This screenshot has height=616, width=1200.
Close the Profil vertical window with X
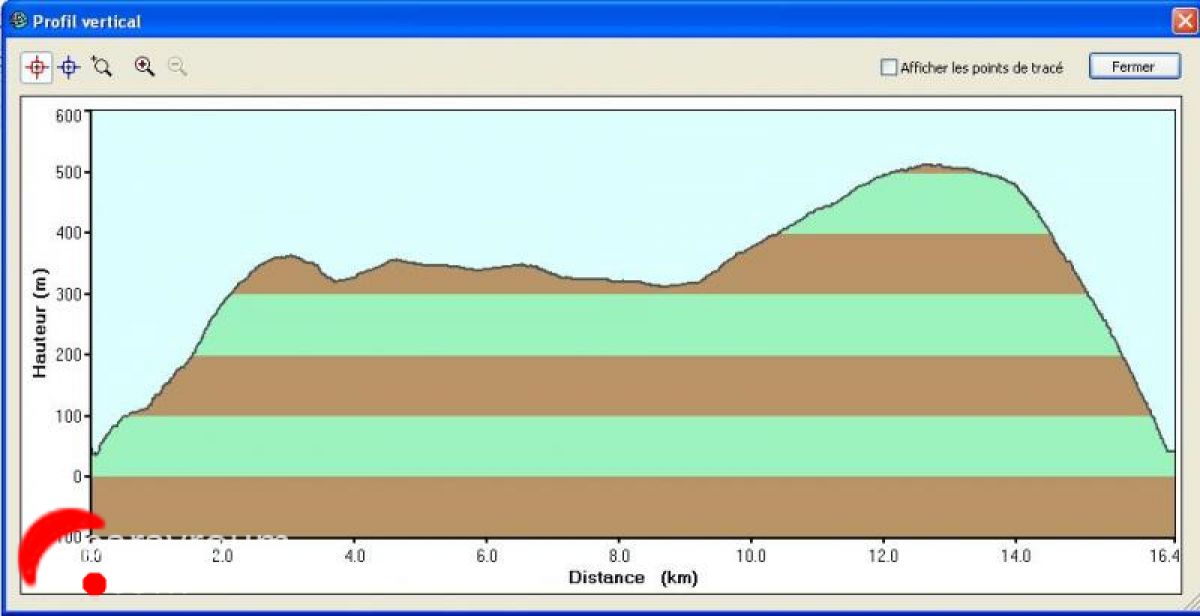click(x=1183, y=21)
